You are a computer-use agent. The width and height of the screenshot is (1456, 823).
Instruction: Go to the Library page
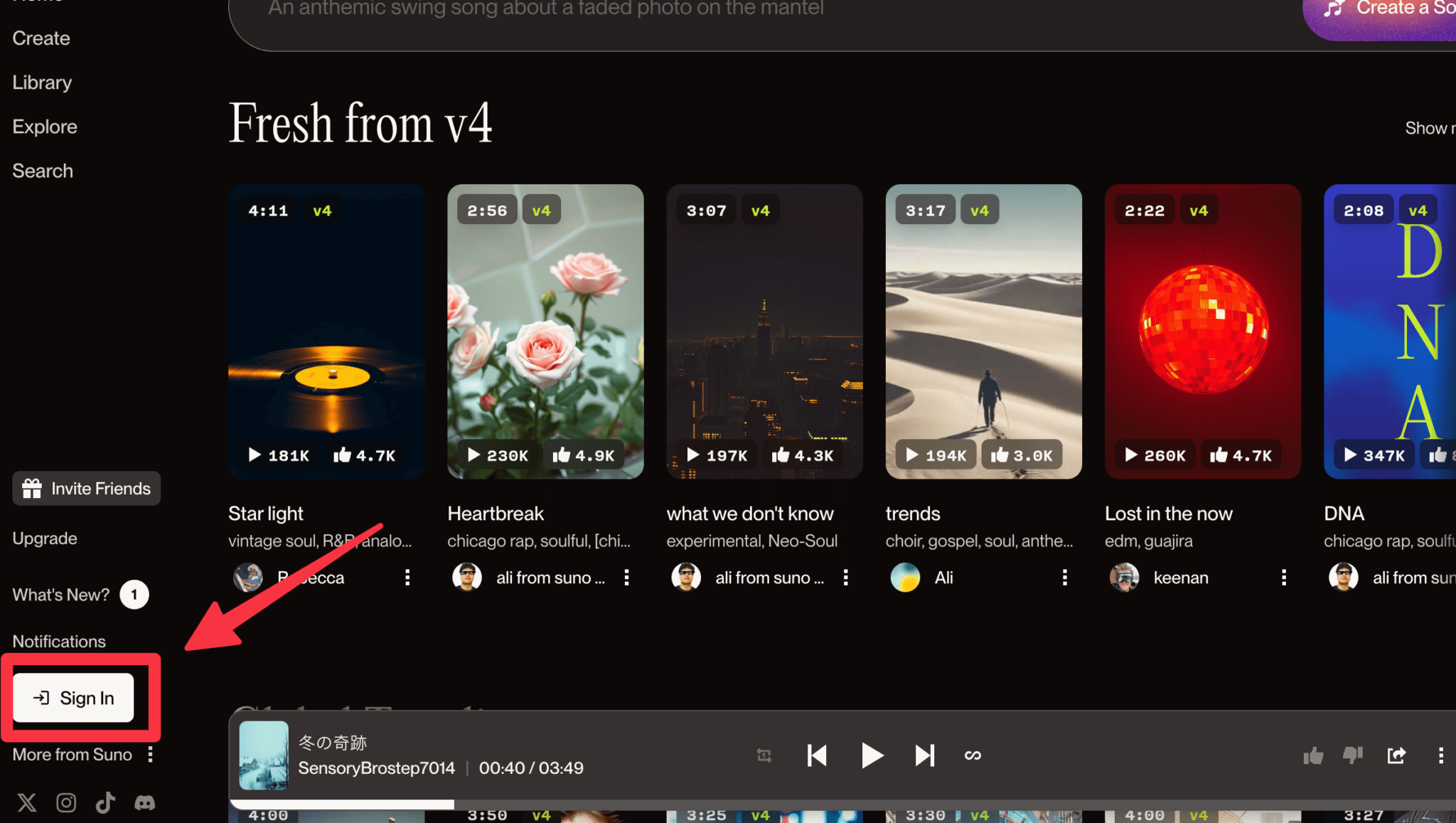click(x=42, y=83)
